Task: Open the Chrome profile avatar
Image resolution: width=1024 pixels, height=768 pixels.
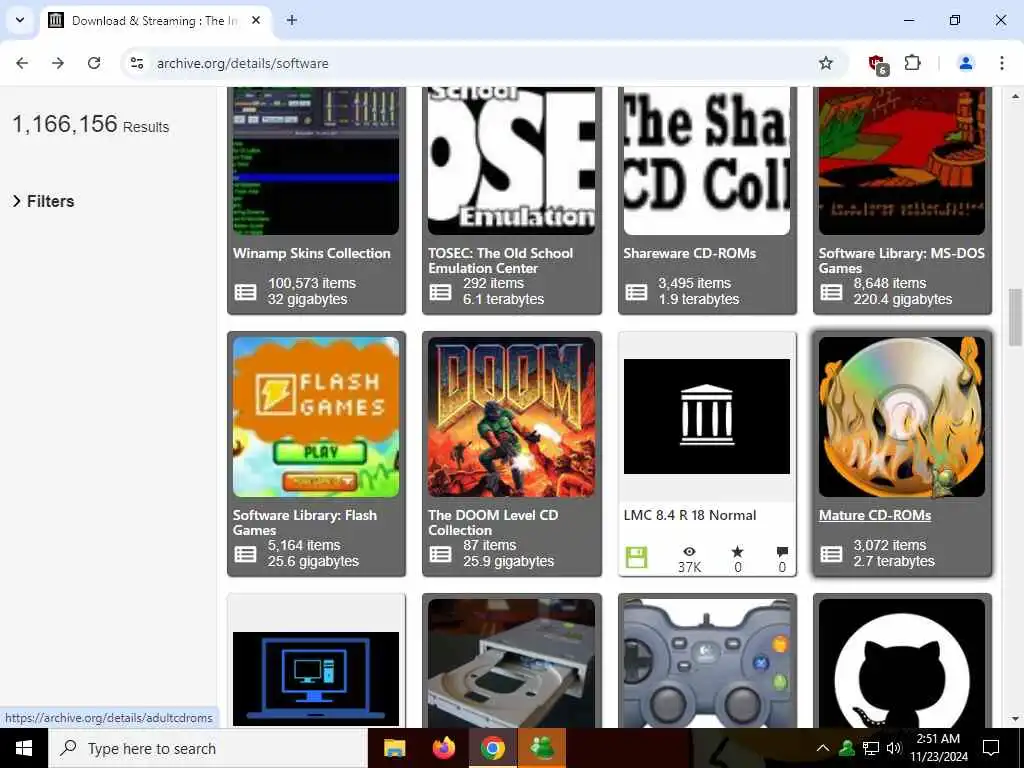Action: (965, 63)
